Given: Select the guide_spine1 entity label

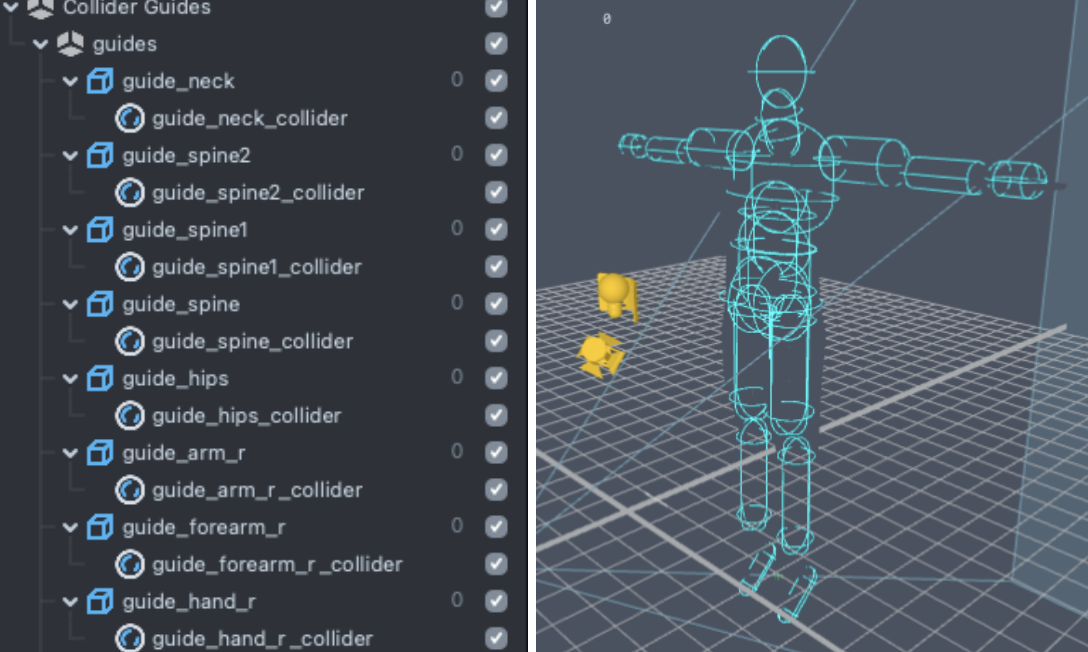Looking at the screenshot, I should point(185,230).
